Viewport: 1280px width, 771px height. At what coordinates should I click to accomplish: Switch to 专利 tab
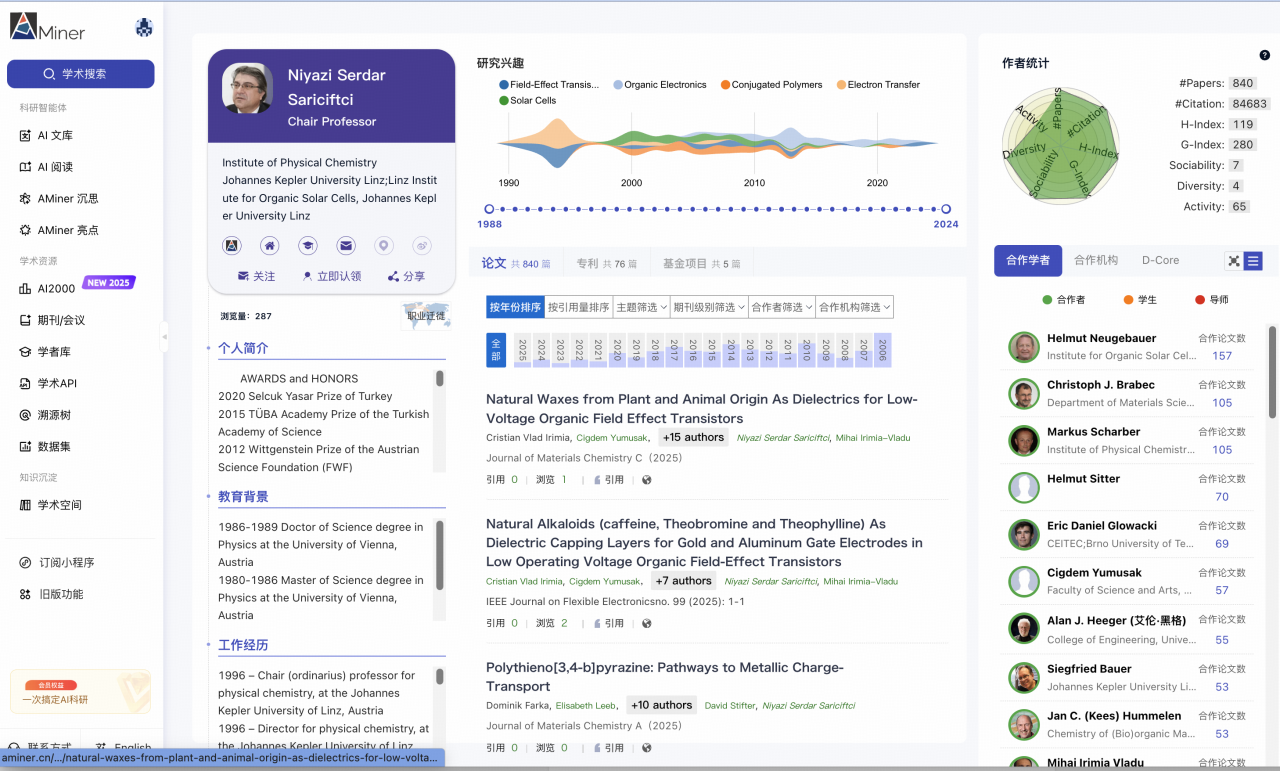[606, 264]
